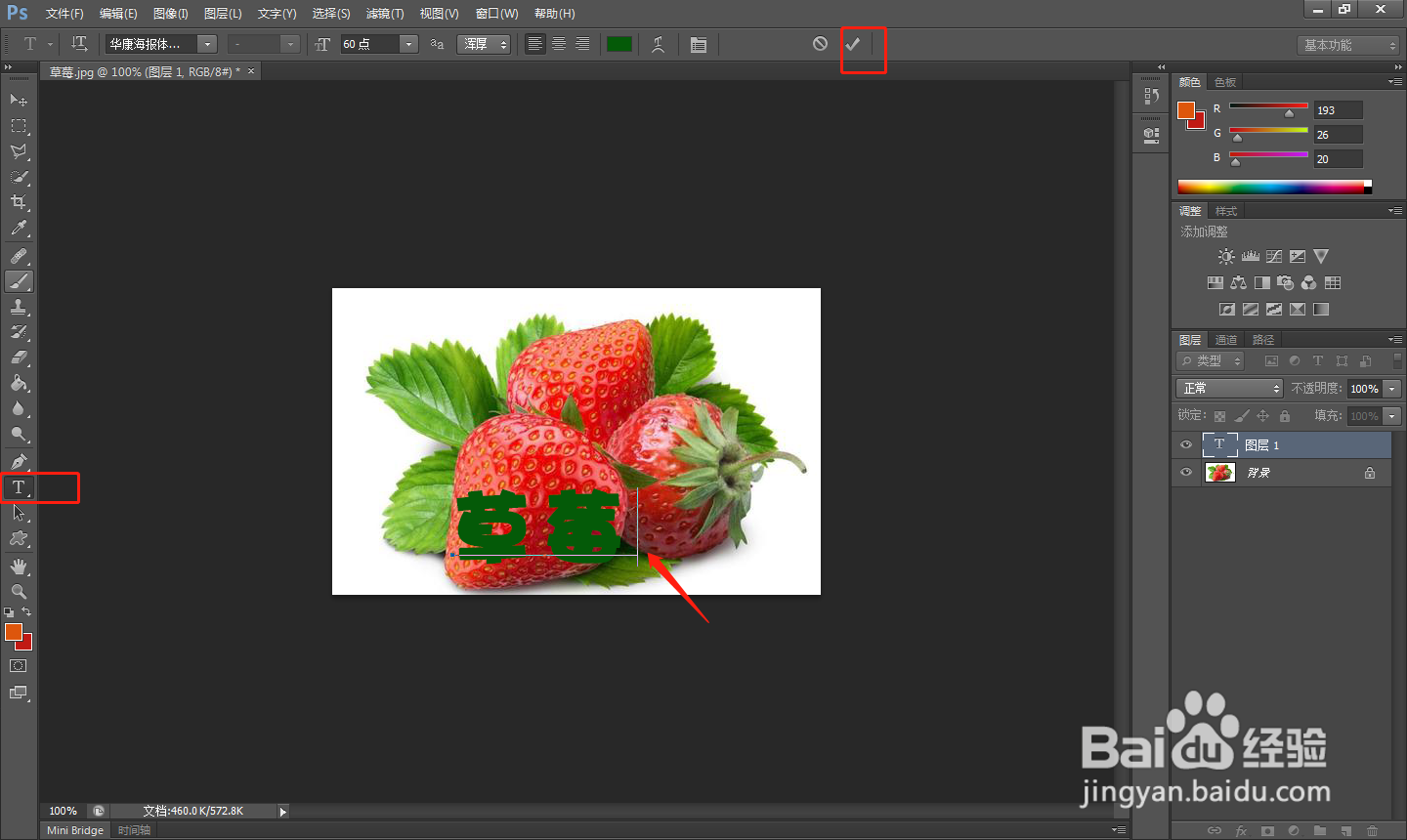Viewport: 1407px width, 840px height.
Task: Add a Curves adjustment
Action: [1274, 256]
